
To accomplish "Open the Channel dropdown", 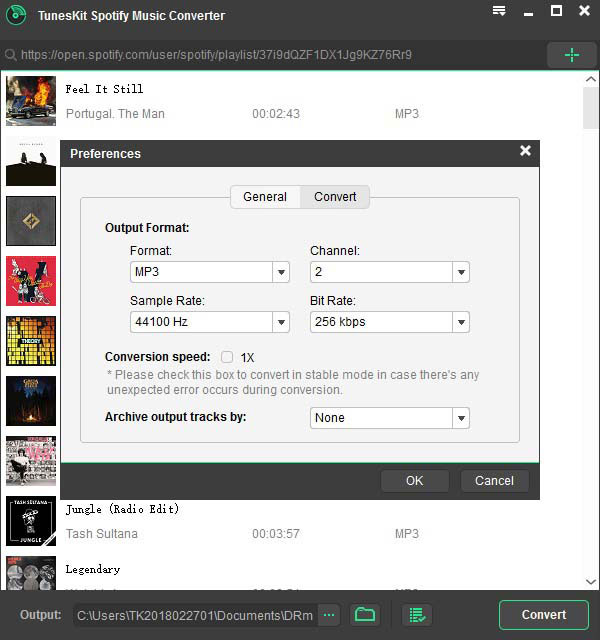I will click(460, 272).
